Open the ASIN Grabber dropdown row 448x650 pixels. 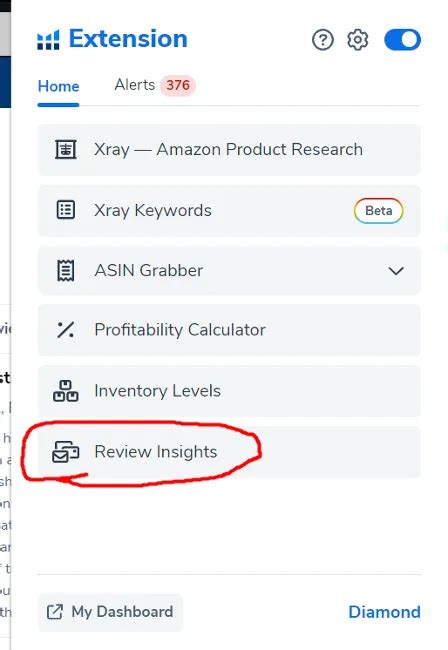(x=229, y=271)
